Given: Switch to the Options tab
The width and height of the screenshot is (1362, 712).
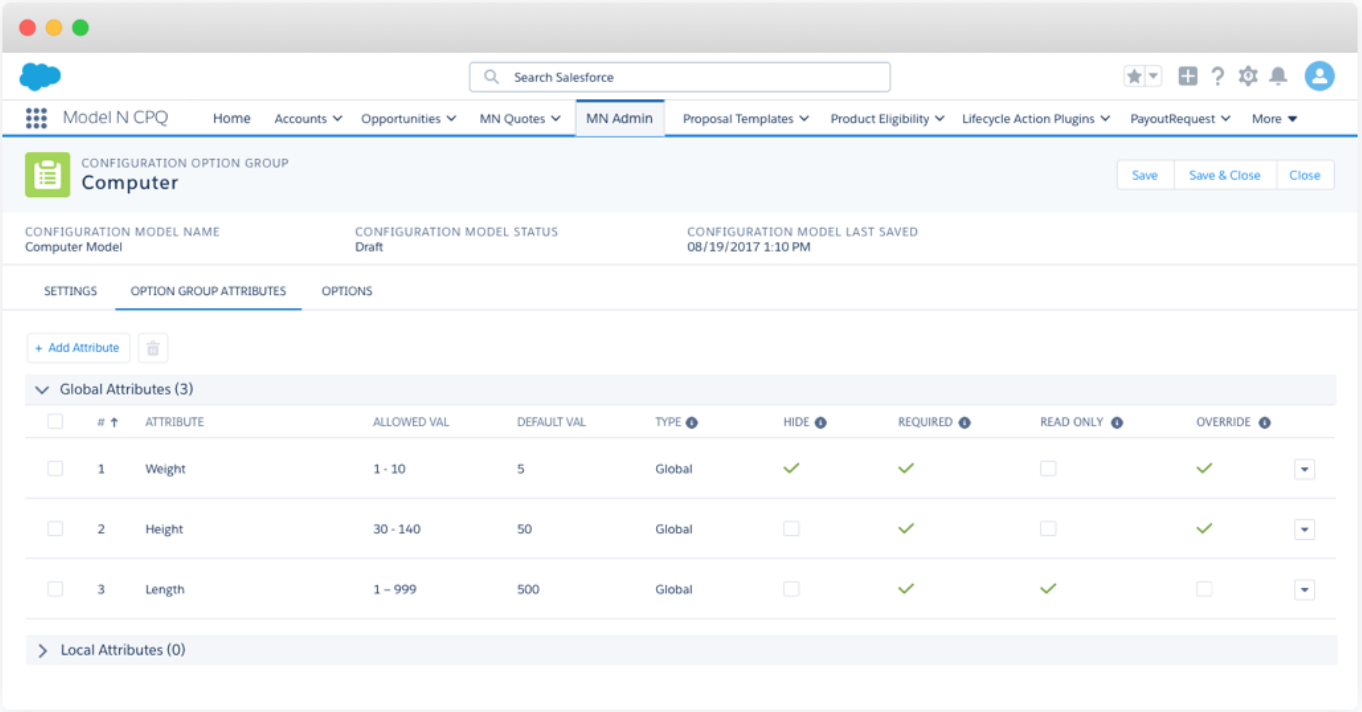Looking at the screenshot, I should click(x=347, y=291).
